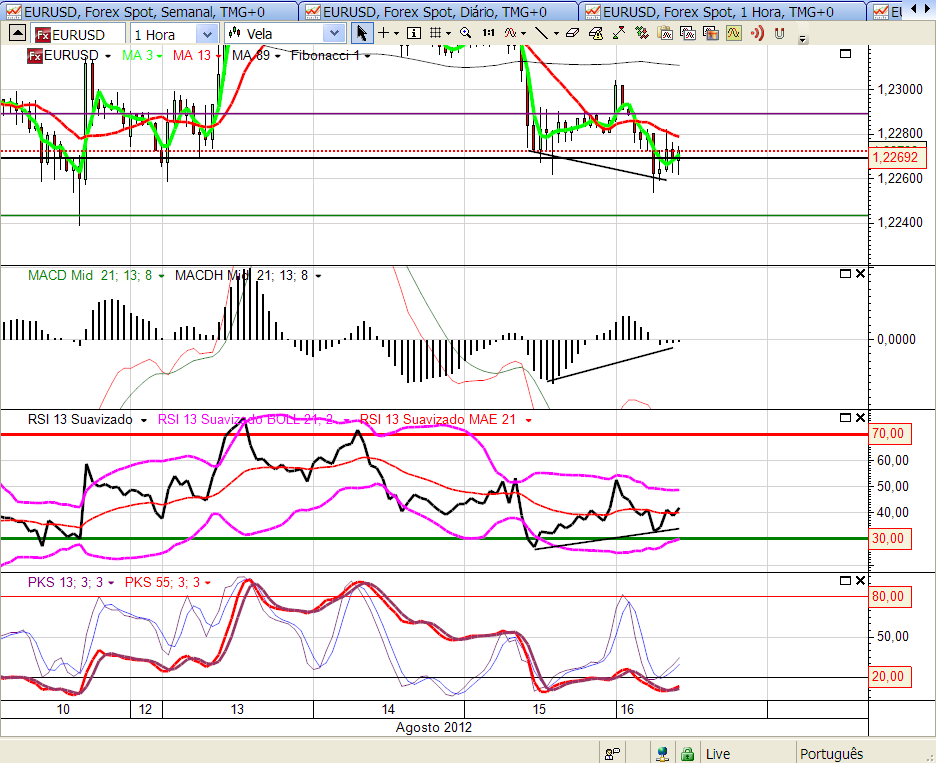This screenshot has height=763, width=936.
Task: Maximize the MACD pane
Action: (845, 273)
